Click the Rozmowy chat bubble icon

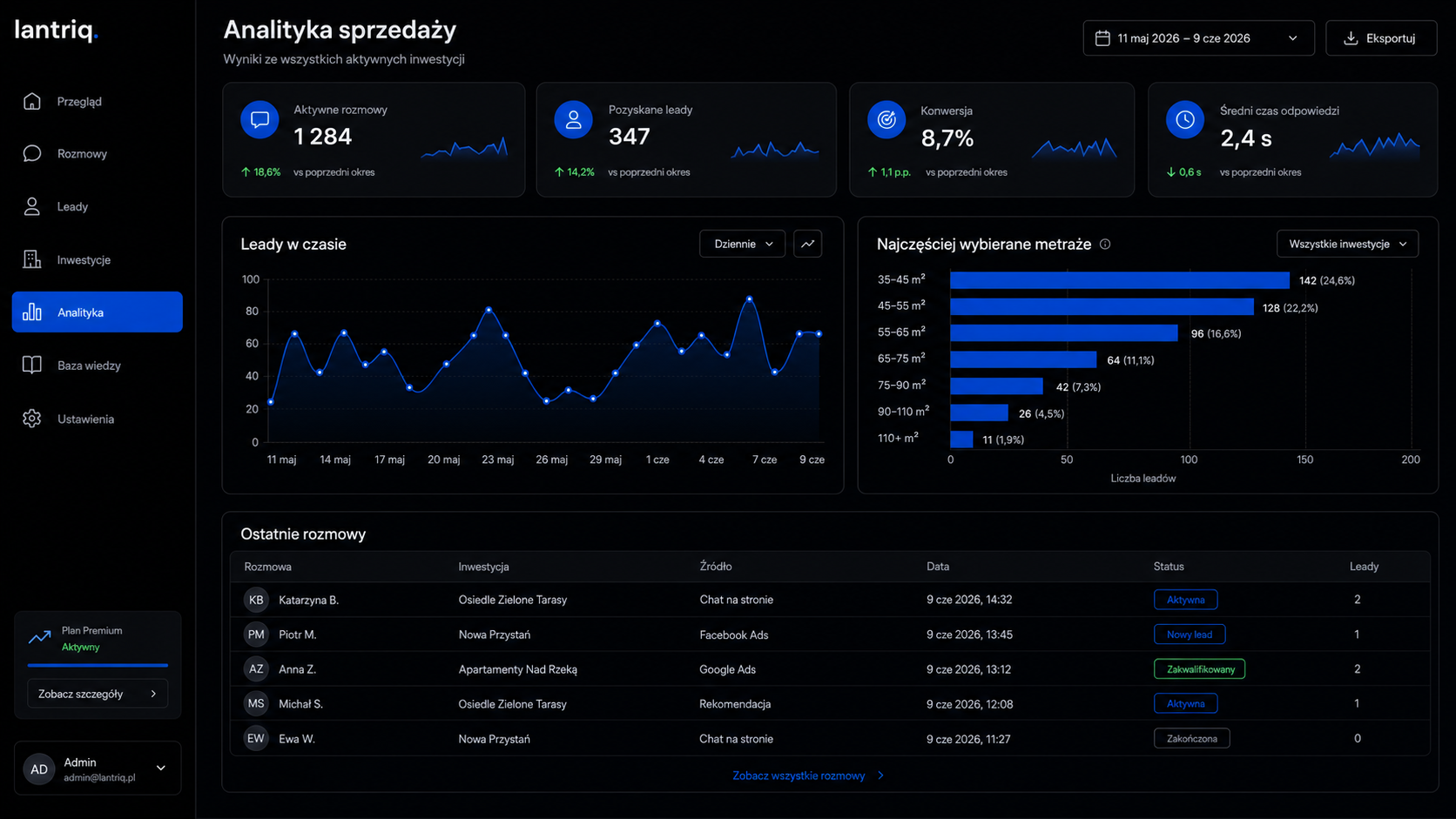[32, 154]
